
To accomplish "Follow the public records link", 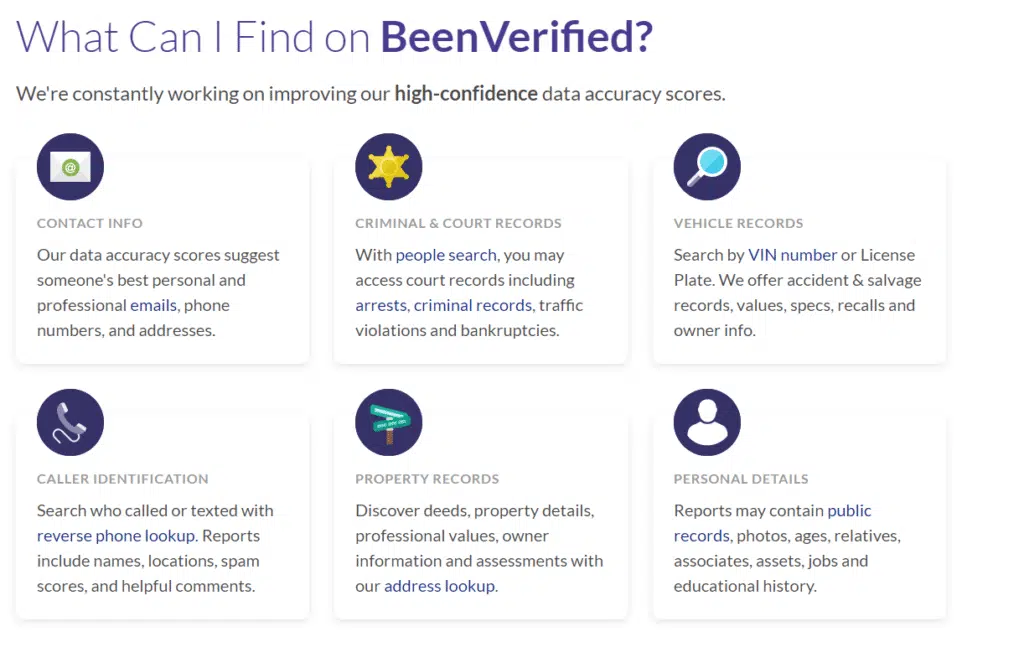I will (x=772, y=523).
